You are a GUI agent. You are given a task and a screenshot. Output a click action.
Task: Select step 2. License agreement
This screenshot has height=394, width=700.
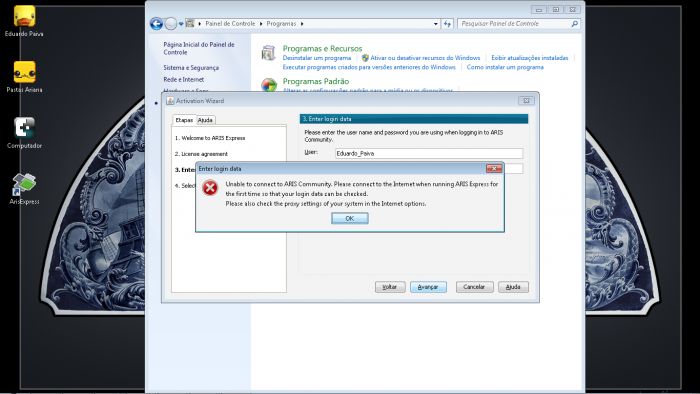[x=201, y=154]
